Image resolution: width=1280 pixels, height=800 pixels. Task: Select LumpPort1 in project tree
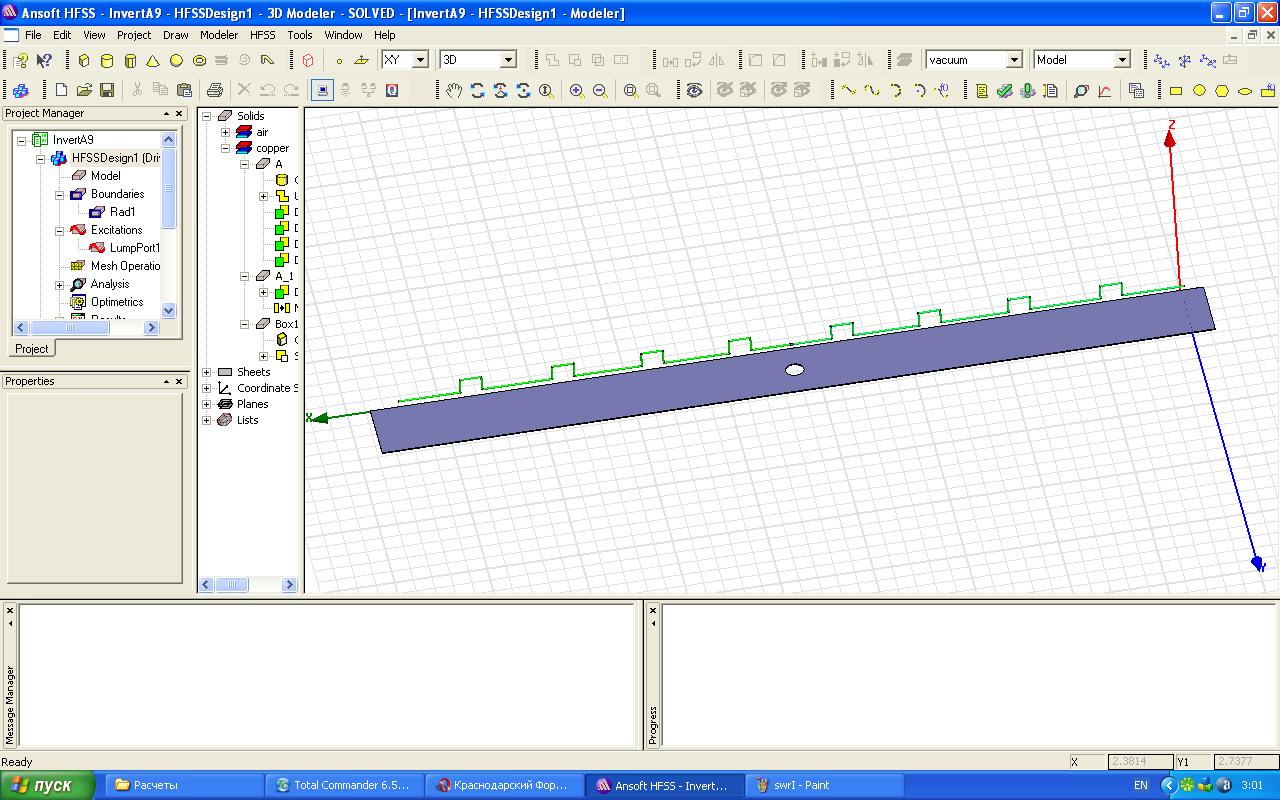[134, 248]
